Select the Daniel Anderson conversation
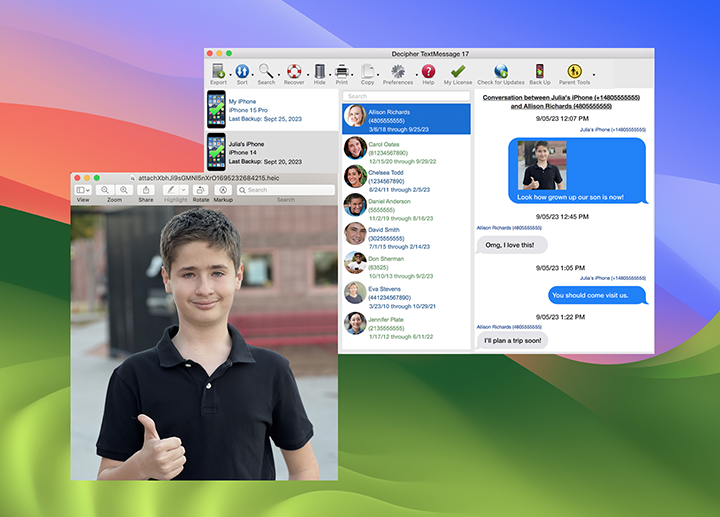 406,208
